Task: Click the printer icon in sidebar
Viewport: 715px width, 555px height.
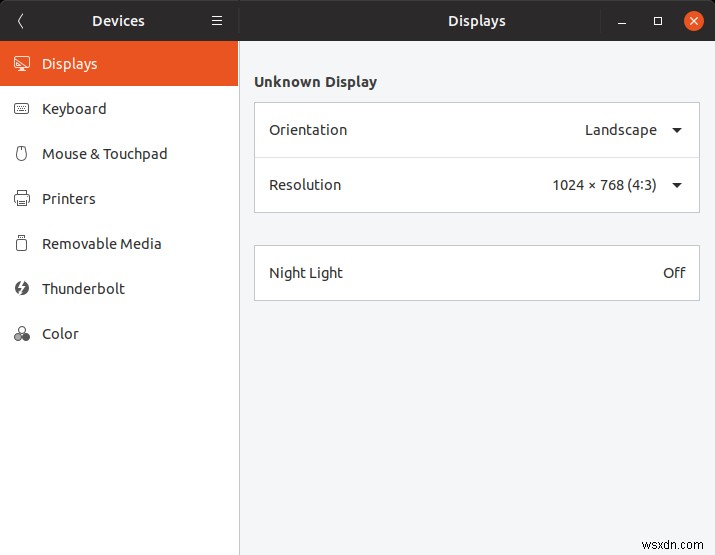Action: tap(21, 198)
